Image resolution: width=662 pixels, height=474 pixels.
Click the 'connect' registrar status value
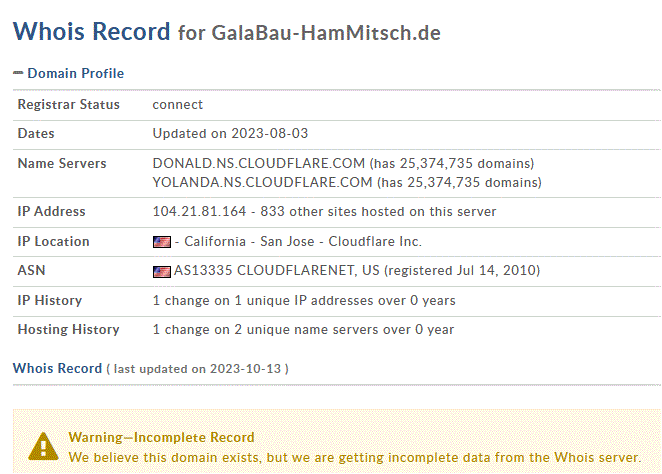pyautogui.click(x=178, y=105)
